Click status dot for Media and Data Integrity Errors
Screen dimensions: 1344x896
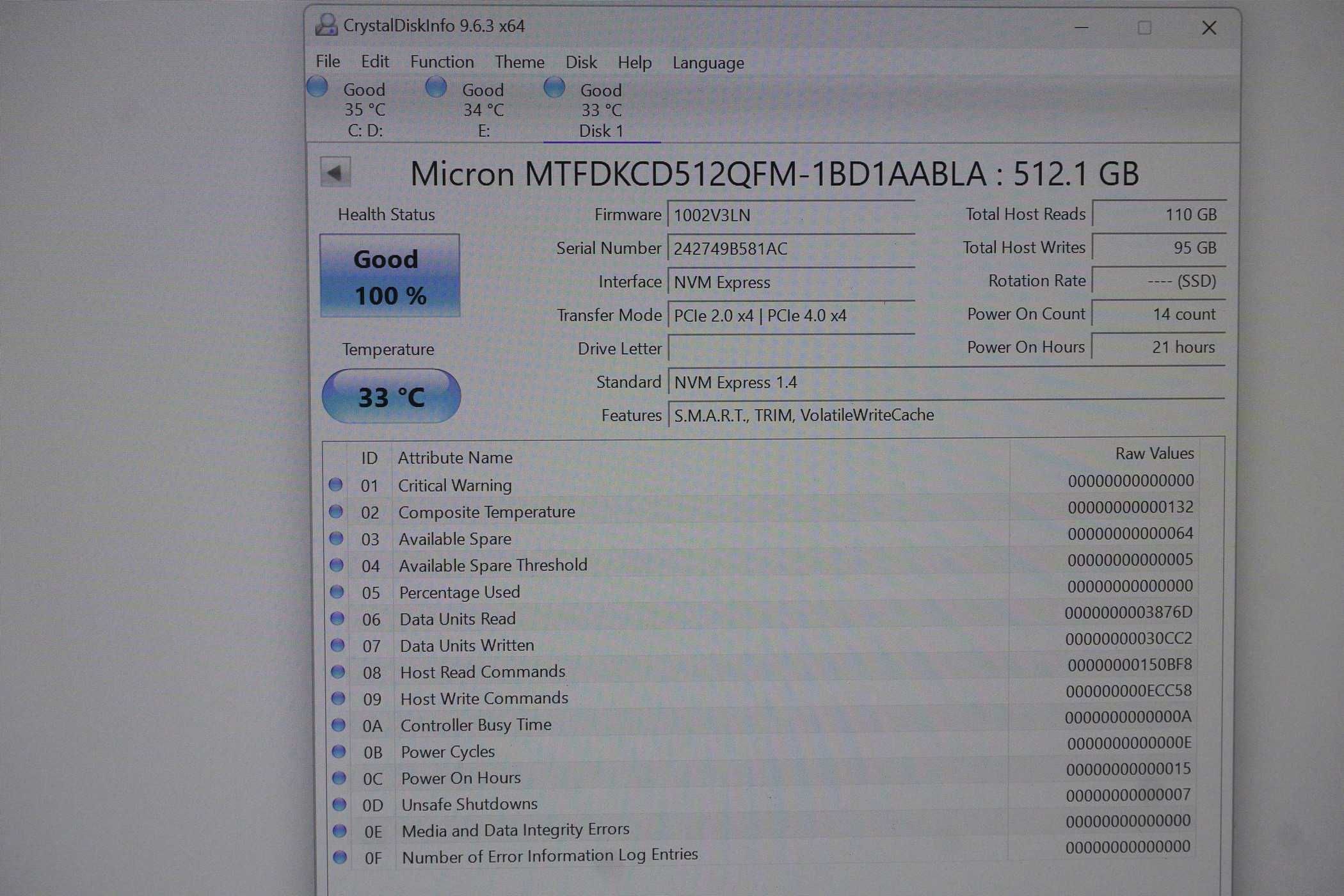coord(340,831)
